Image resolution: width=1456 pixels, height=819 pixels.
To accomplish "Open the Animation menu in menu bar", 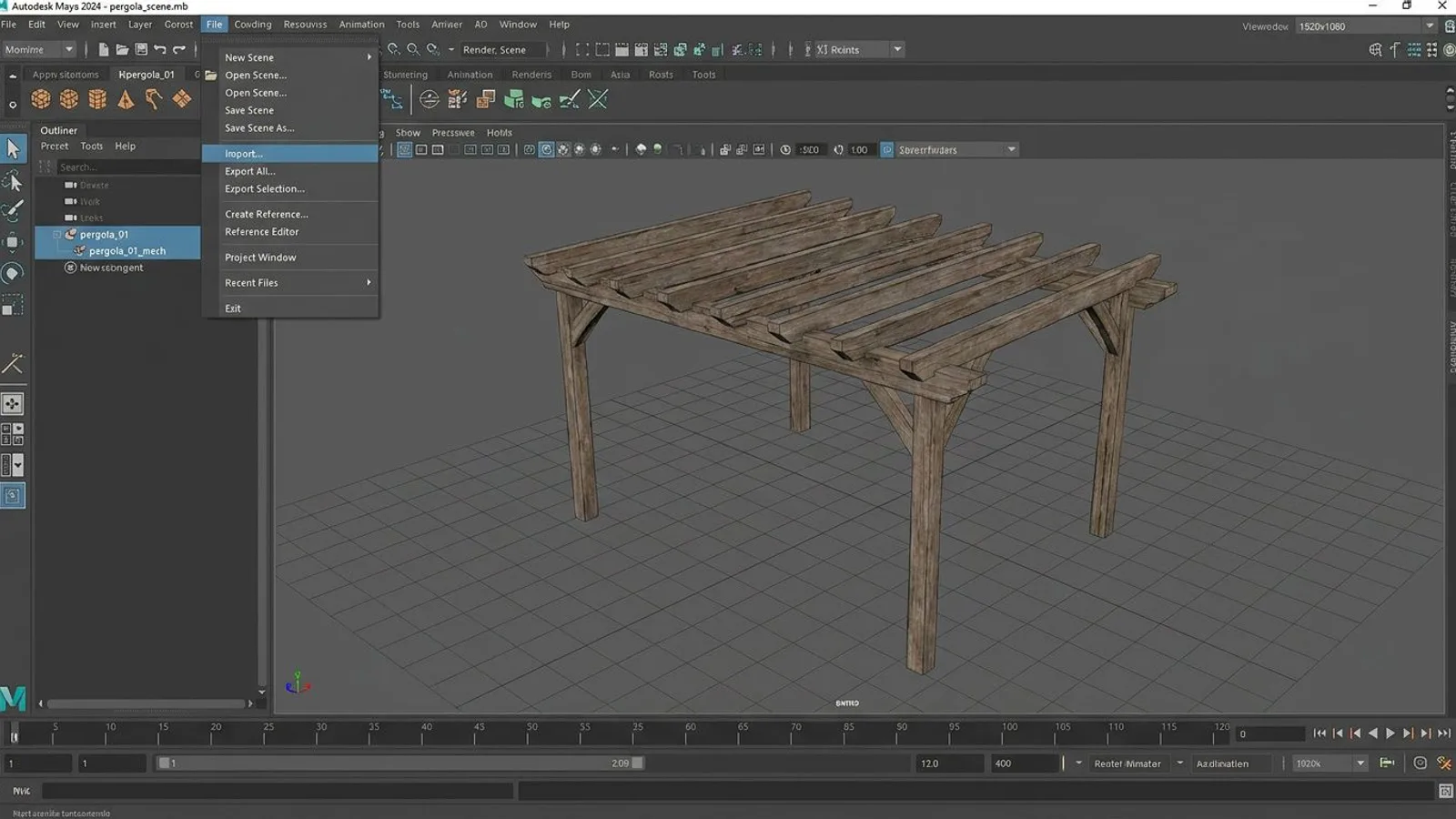I will pos(361,25).
